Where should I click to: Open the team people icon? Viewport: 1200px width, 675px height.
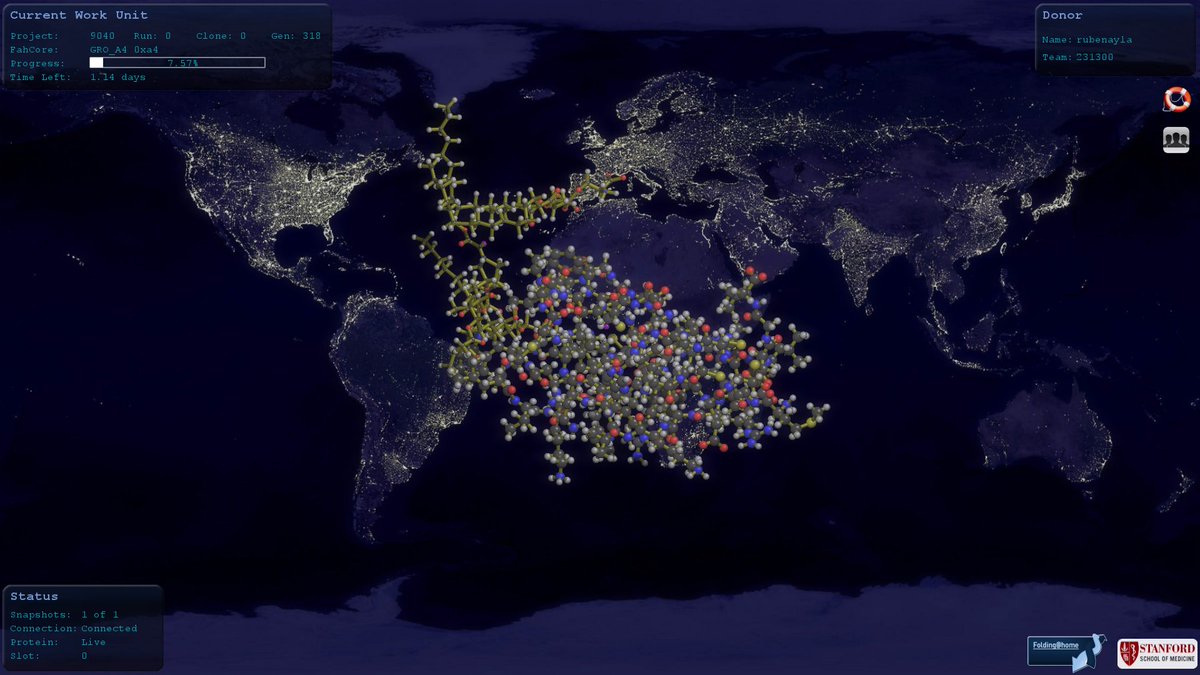tap(1176, 140)
